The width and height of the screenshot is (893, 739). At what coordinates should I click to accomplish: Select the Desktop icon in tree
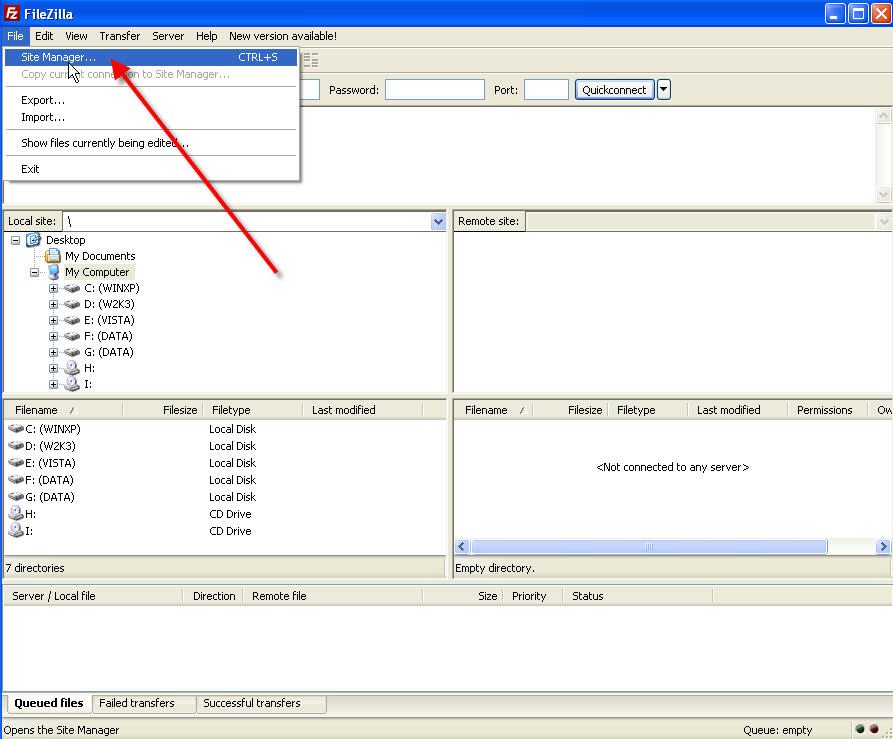click(34, 240)
